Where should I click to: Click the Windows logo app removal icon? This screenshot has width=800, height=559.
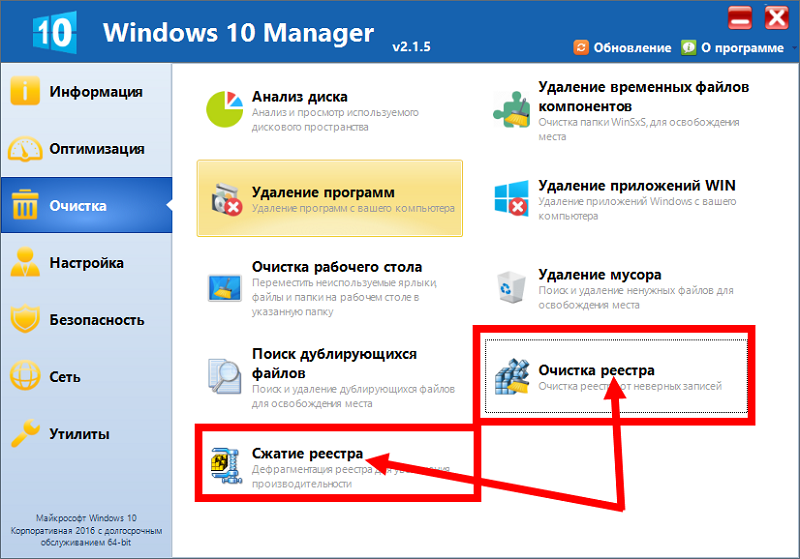pos(512,198)
